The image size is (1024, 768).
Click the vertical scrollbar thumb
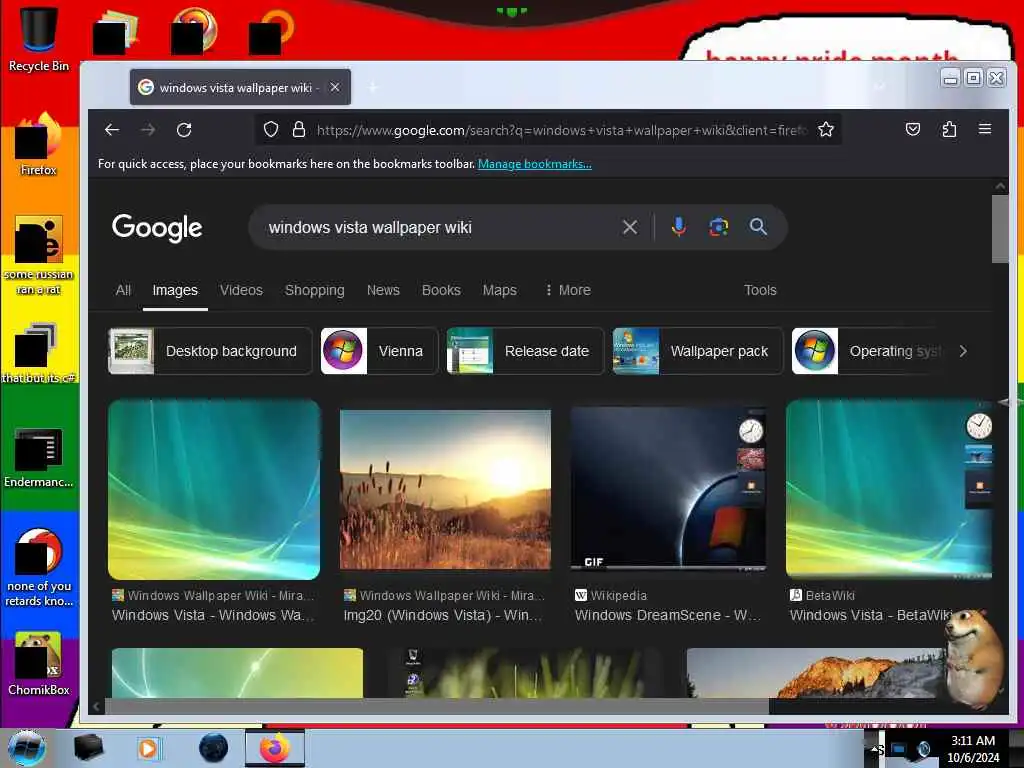[x=1000, y=229]
